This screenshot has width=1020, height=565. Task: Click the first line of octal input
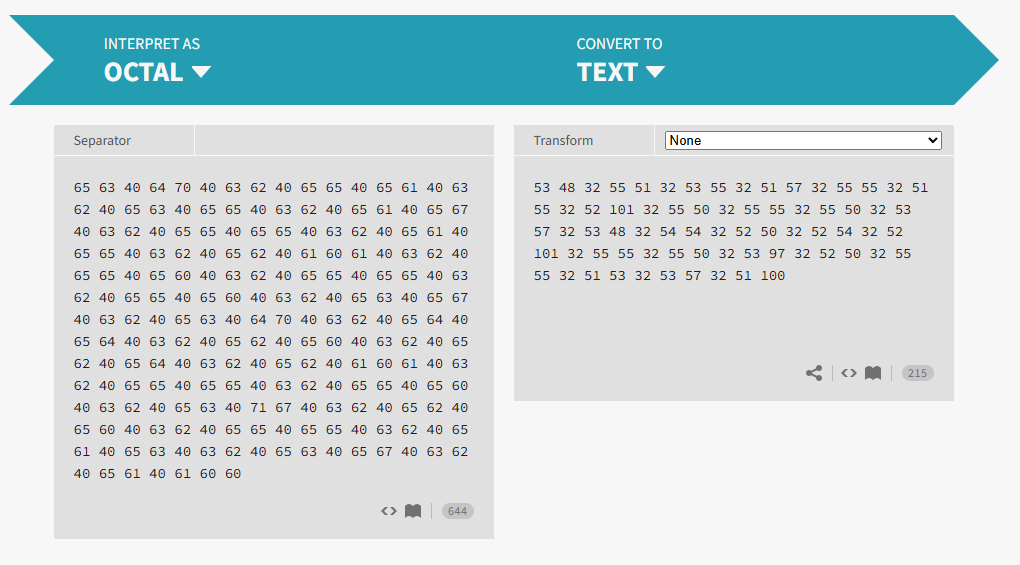[270, 188]
